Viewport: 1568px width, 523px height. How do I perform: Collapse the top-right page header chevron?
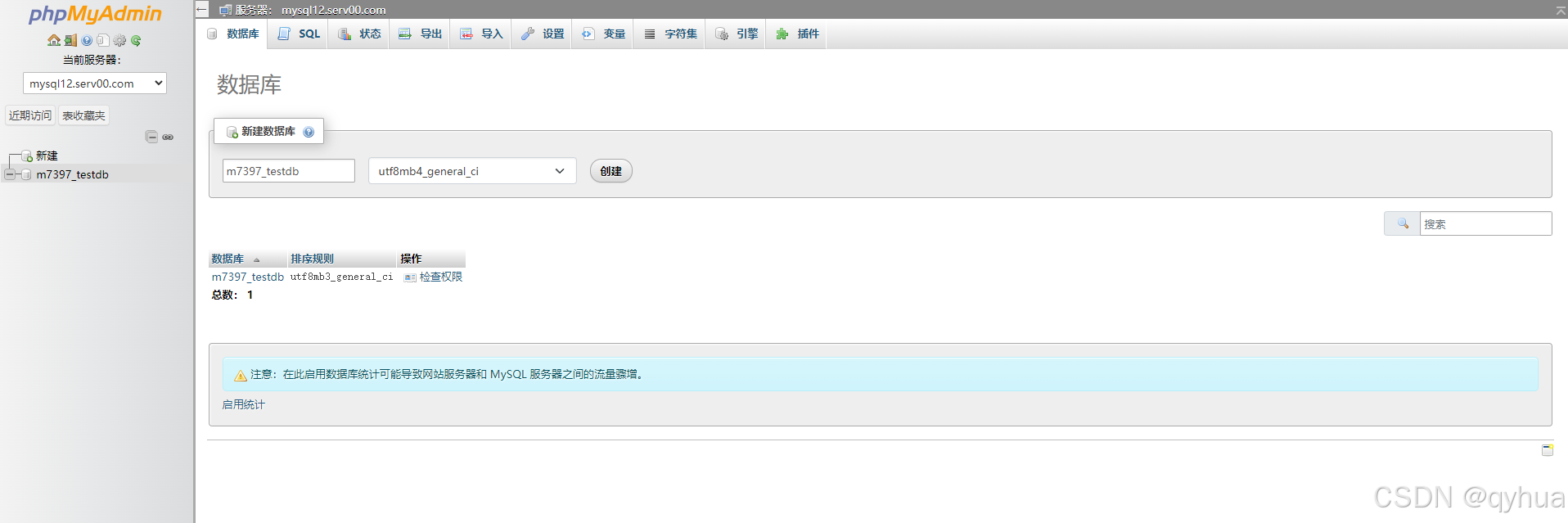coord(1560,11)
